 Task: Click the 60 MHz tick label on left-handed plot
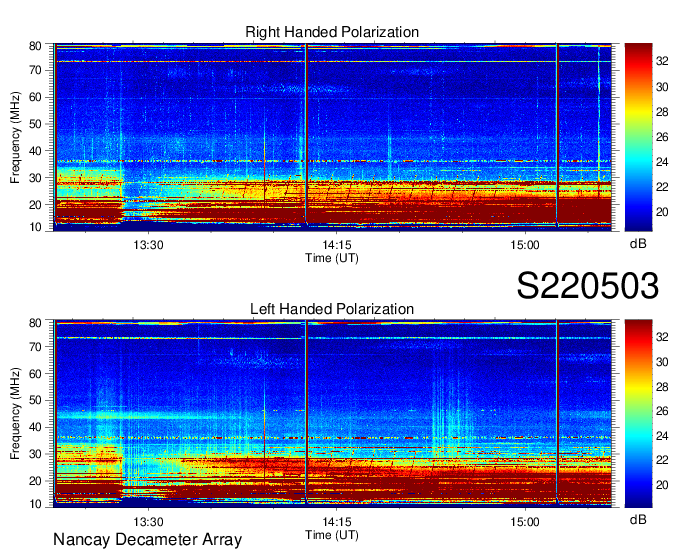click(x=35, y=374)
